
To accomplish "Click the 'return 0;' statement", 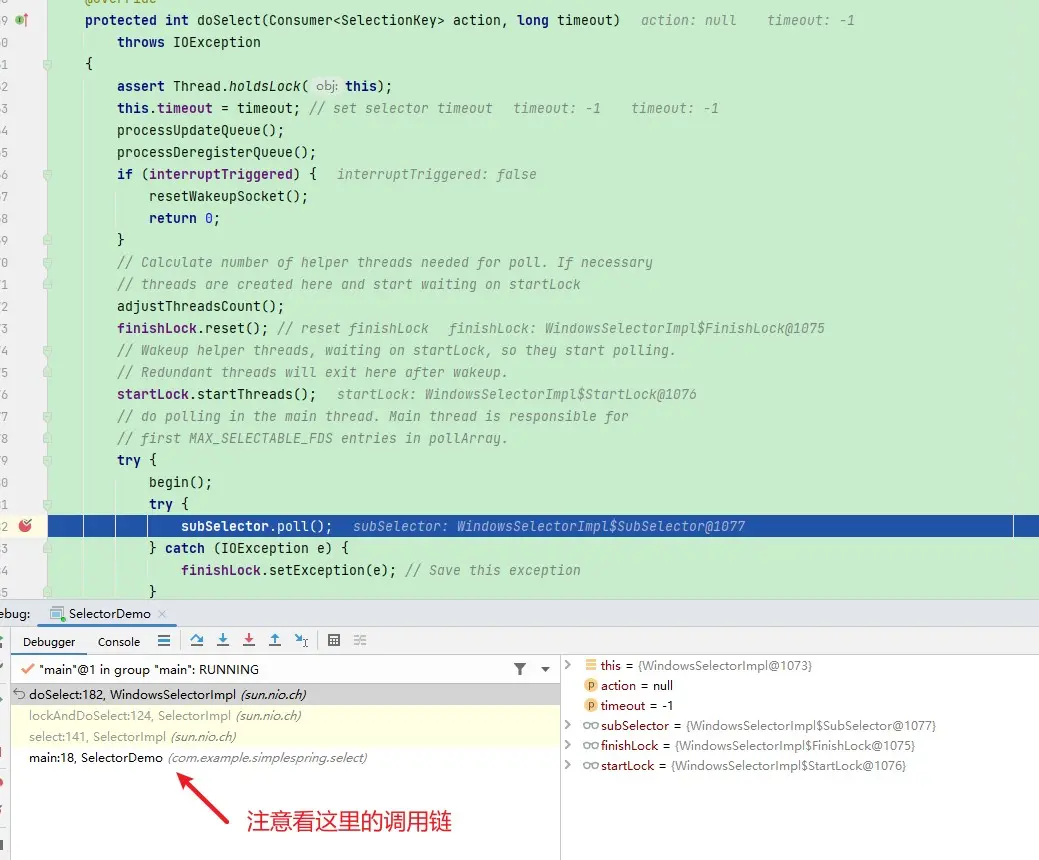I will [x=184, y=218].
